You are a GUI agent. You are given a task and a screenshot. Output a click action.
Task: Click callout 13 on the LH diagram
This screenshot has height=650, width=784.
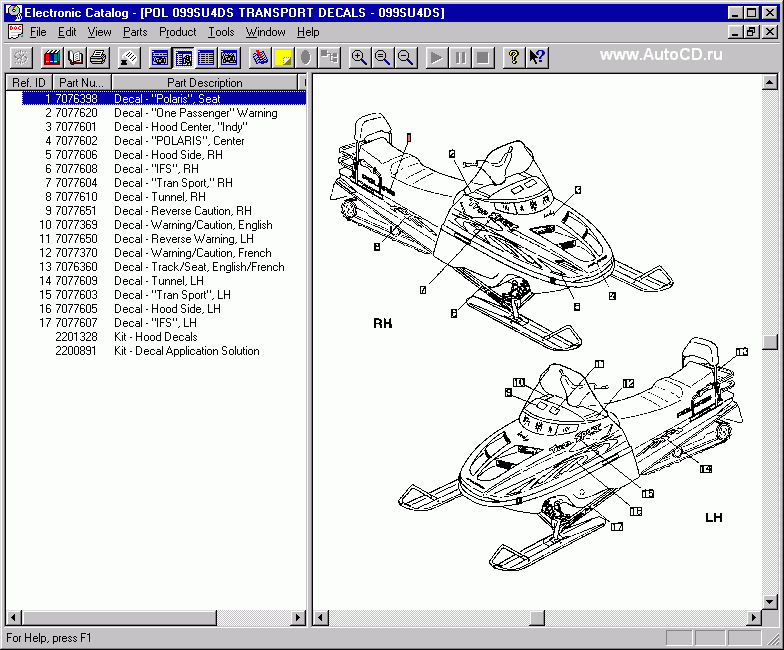[x=742, y=352]
